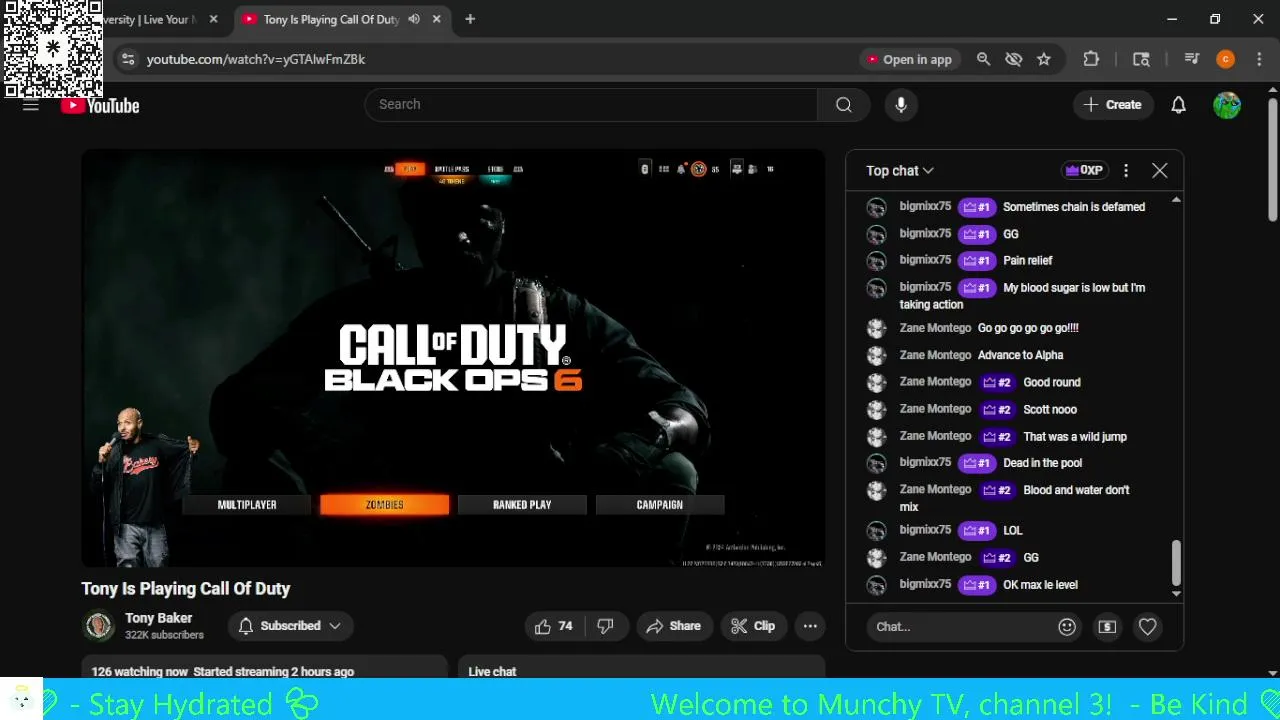This screenshot has width=1280, height=720.
Task: Click the live chat scrollbar thumb
Action: coord(1176,563)
